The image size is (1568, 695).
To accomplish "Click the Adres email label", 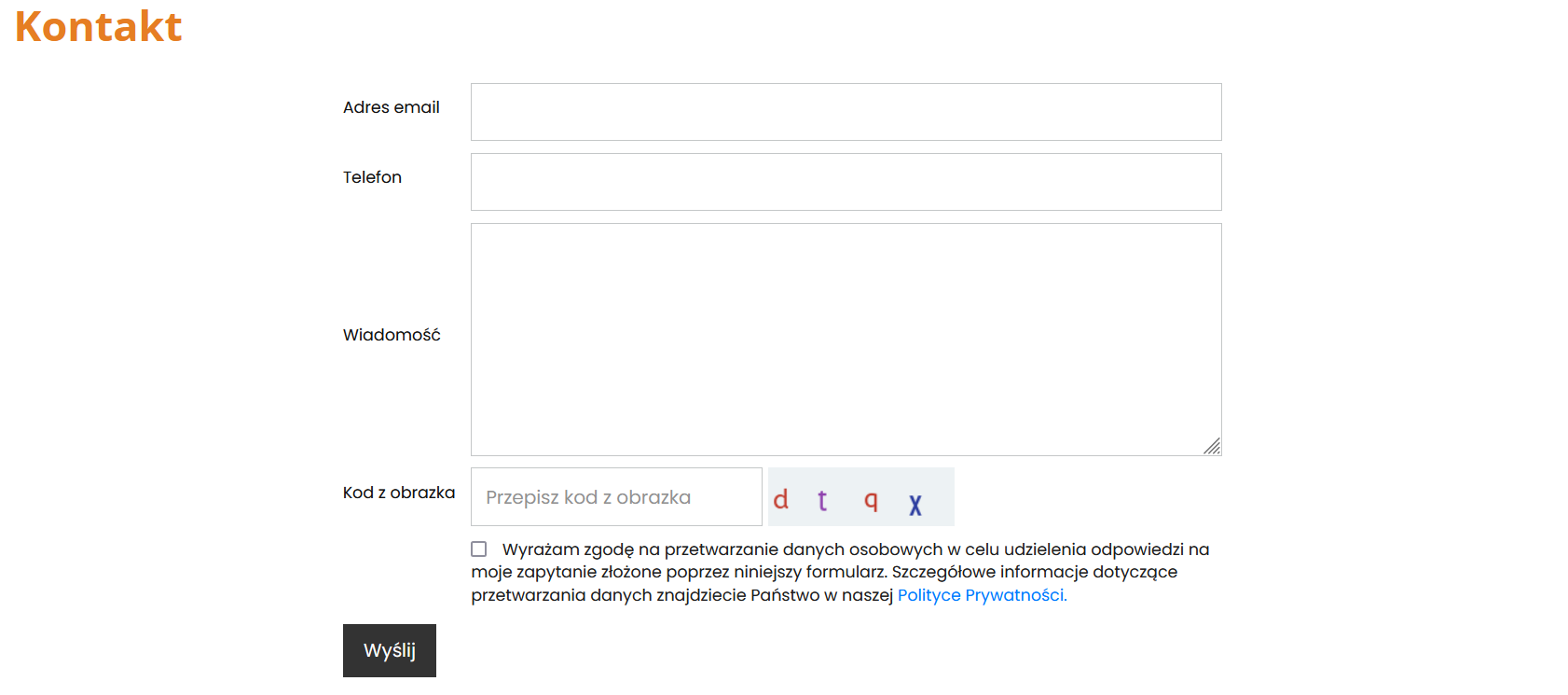I will tap(392, 107).
